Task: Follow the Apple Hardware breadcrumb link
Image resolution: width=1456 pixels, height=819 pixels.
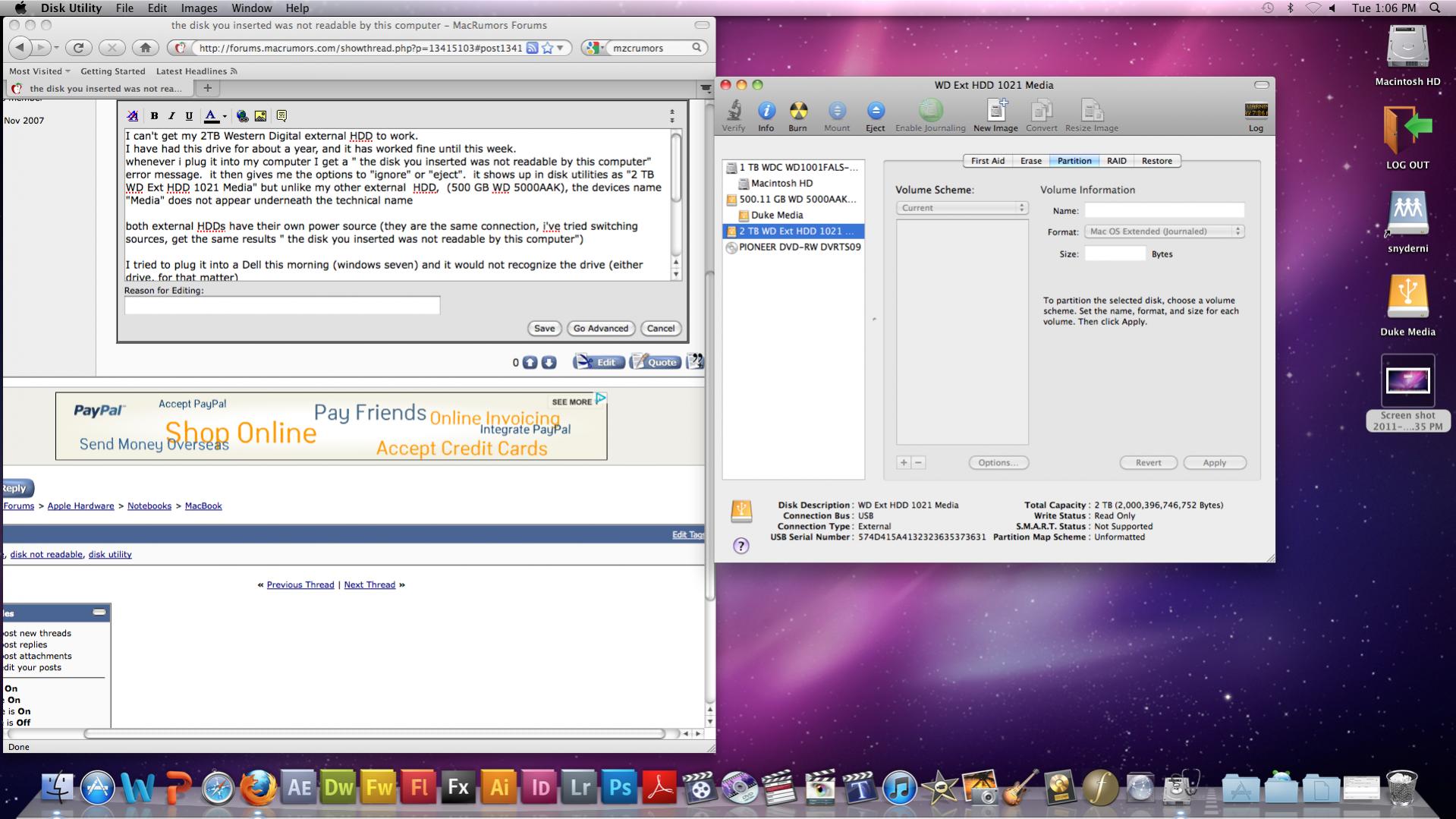Action: [x=80, y=506]
